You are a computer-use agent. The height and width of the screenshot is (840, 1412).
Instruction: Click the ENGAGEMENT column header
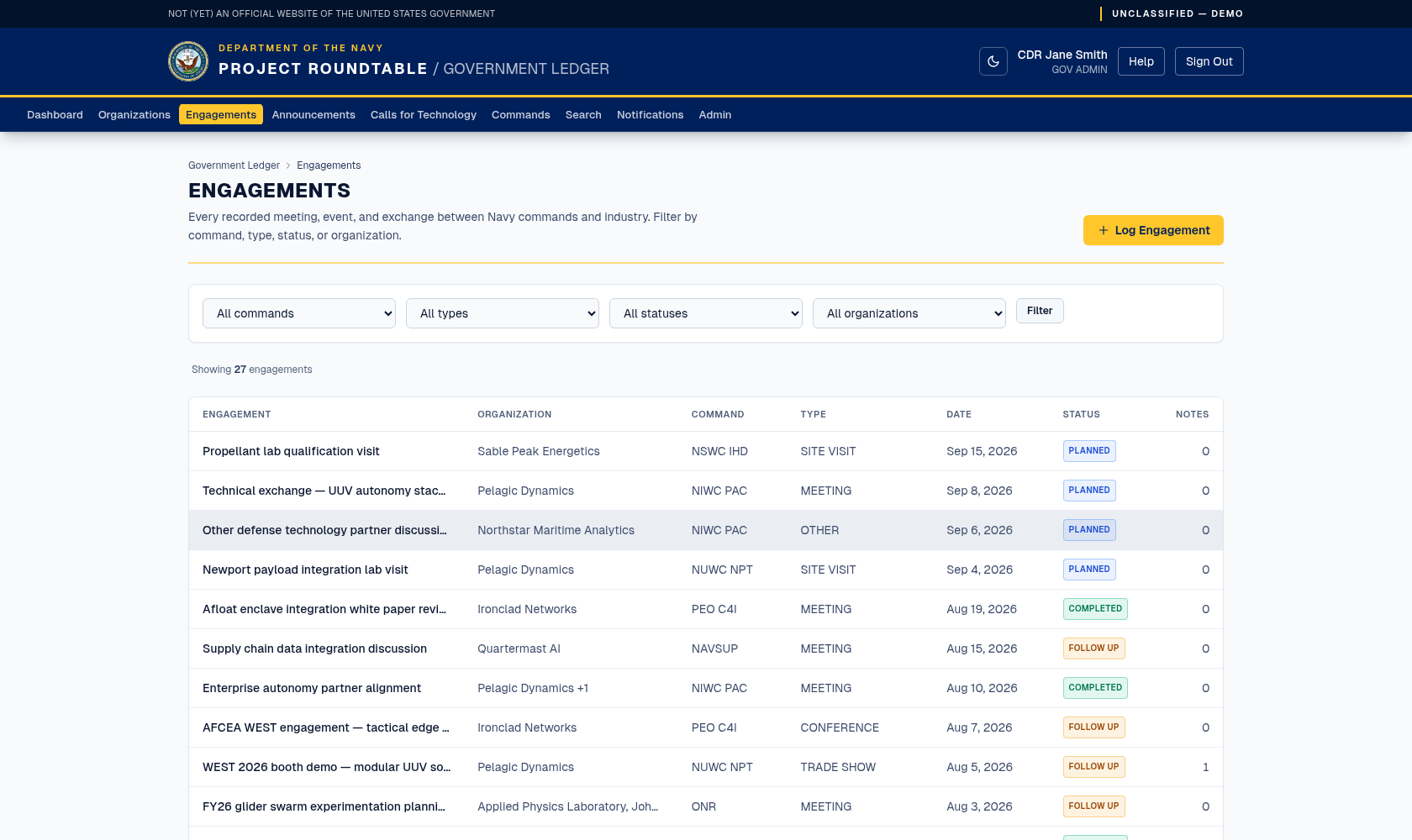tap(237, 414)
